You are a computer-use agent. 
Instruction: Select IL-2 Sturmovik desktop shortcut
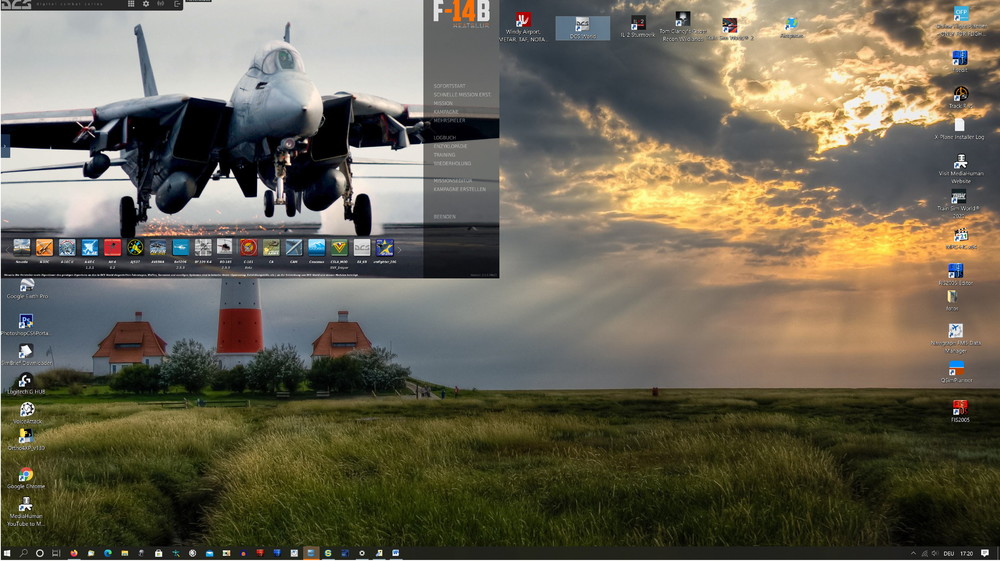(637, 27)
